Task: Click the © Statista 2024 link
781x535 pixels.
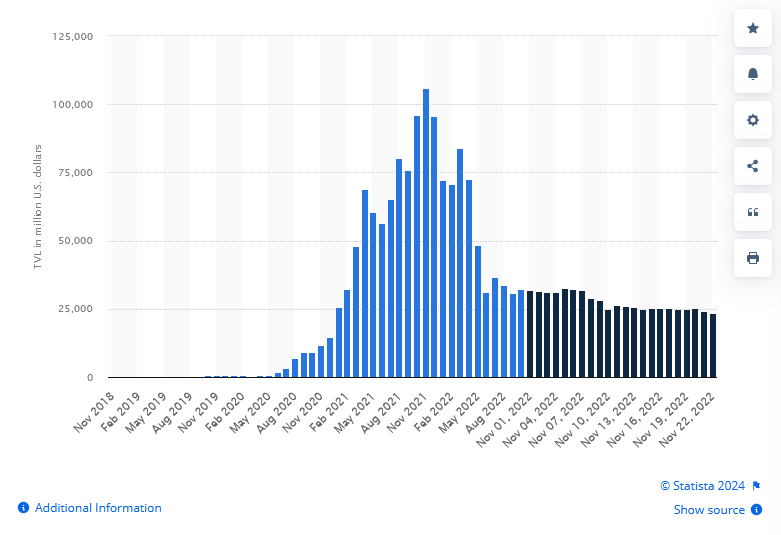Action: click(702, 486)
